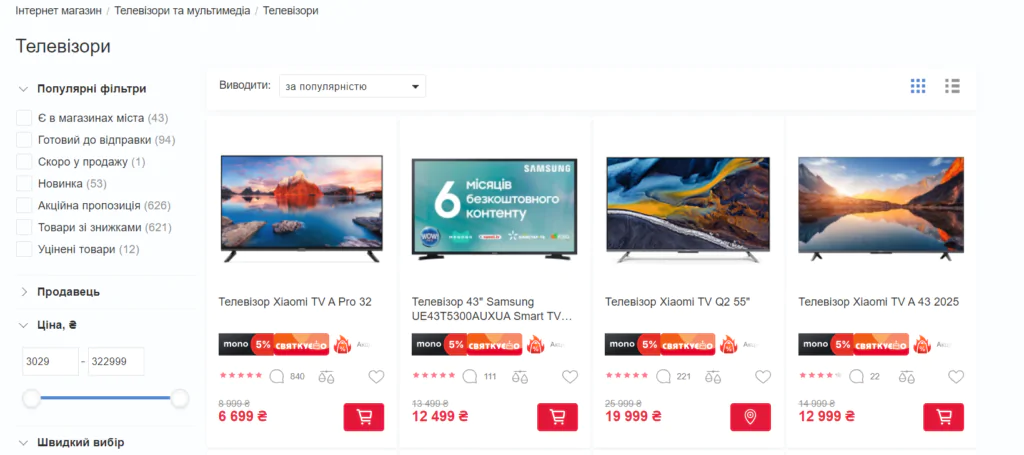Add Xiaomi TV A Pro 32 to wishlist
This screenshot has width=1024, height=455.
pos(376,377)
